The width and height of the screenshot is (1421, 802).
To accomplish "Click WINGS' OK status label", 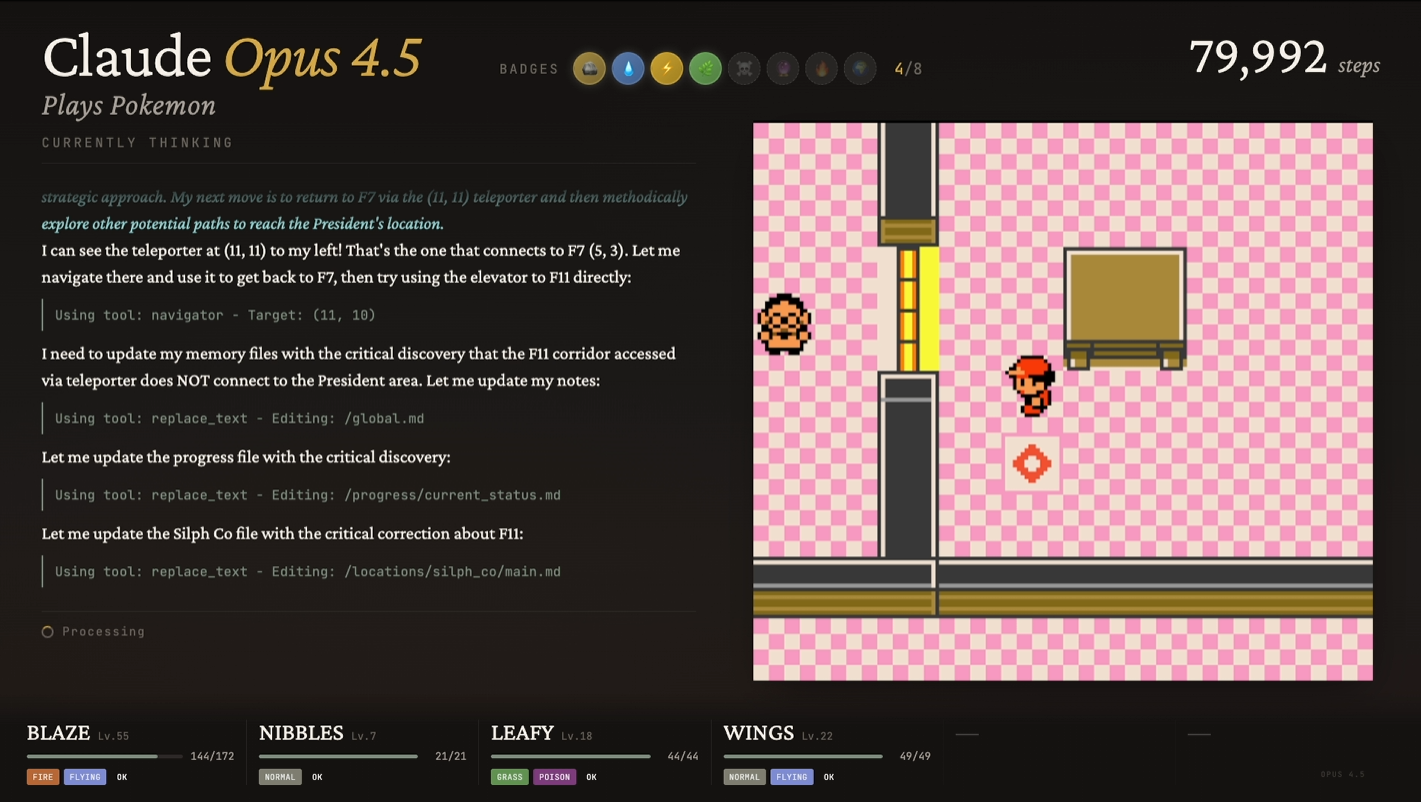I will pyautogui.click(x=829, y=777).
